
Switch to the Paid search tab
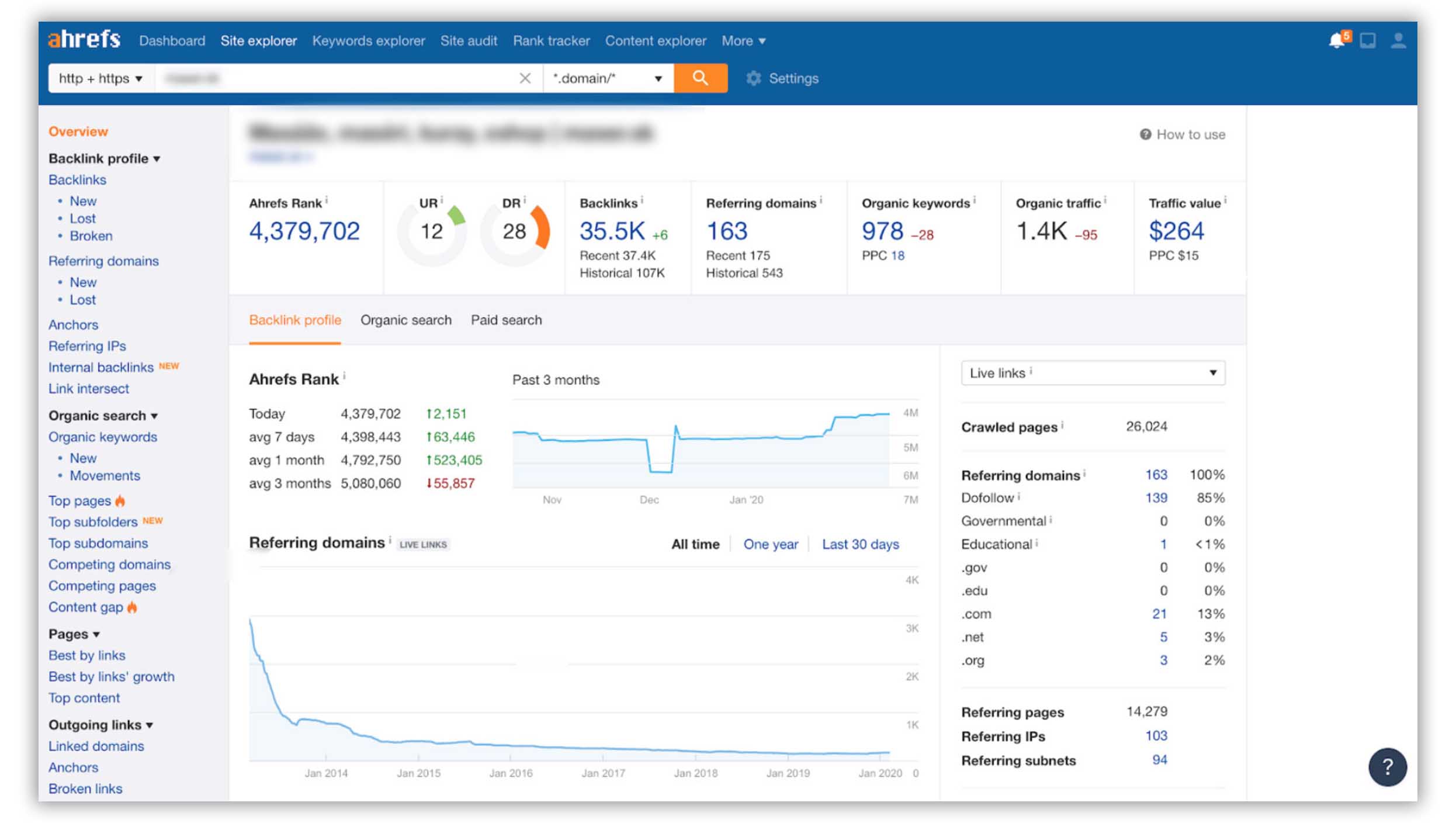[x=507, y=320]
